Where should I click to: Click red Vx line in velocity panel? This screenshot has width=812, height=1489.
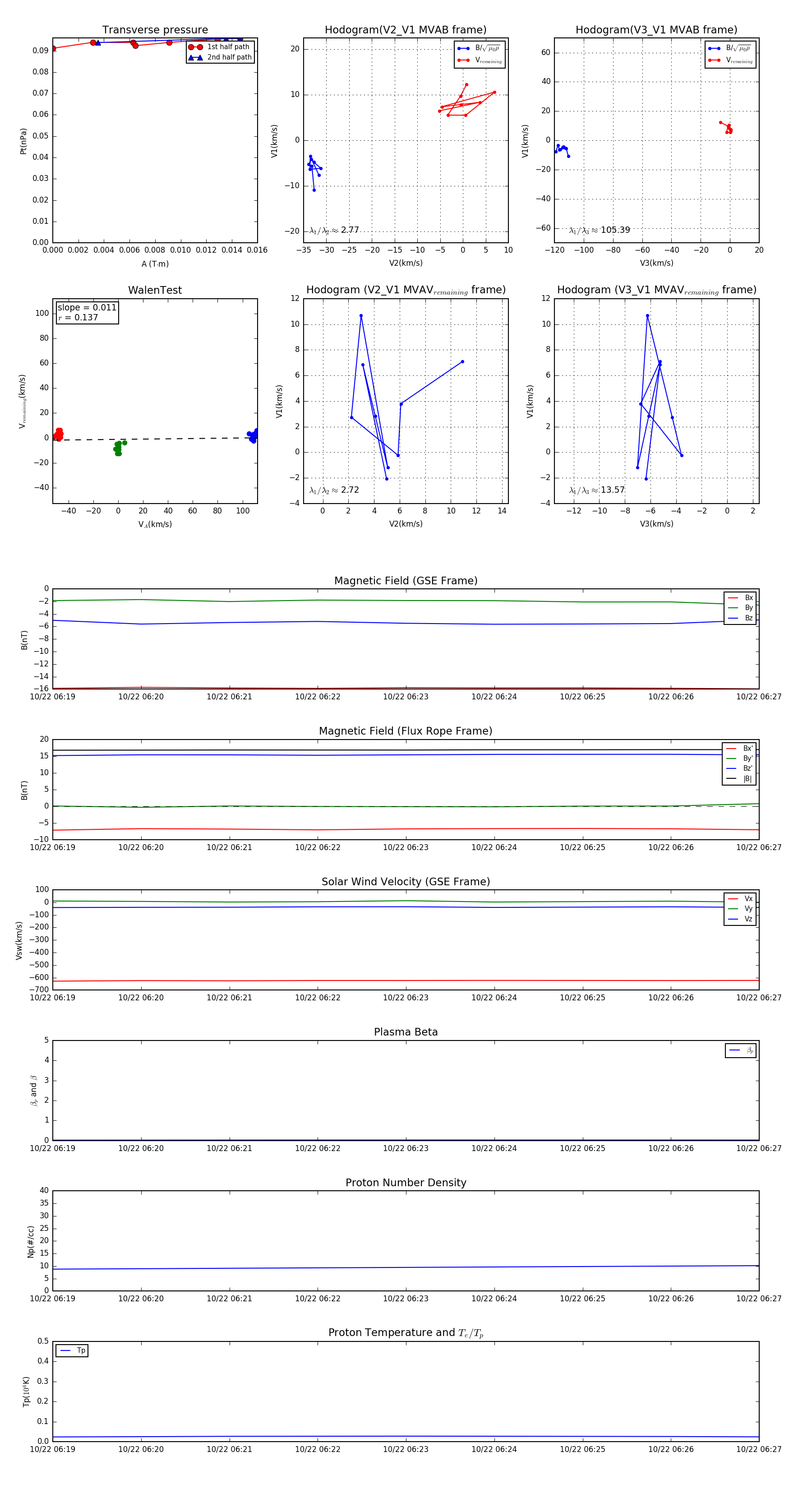coord(406,980)
